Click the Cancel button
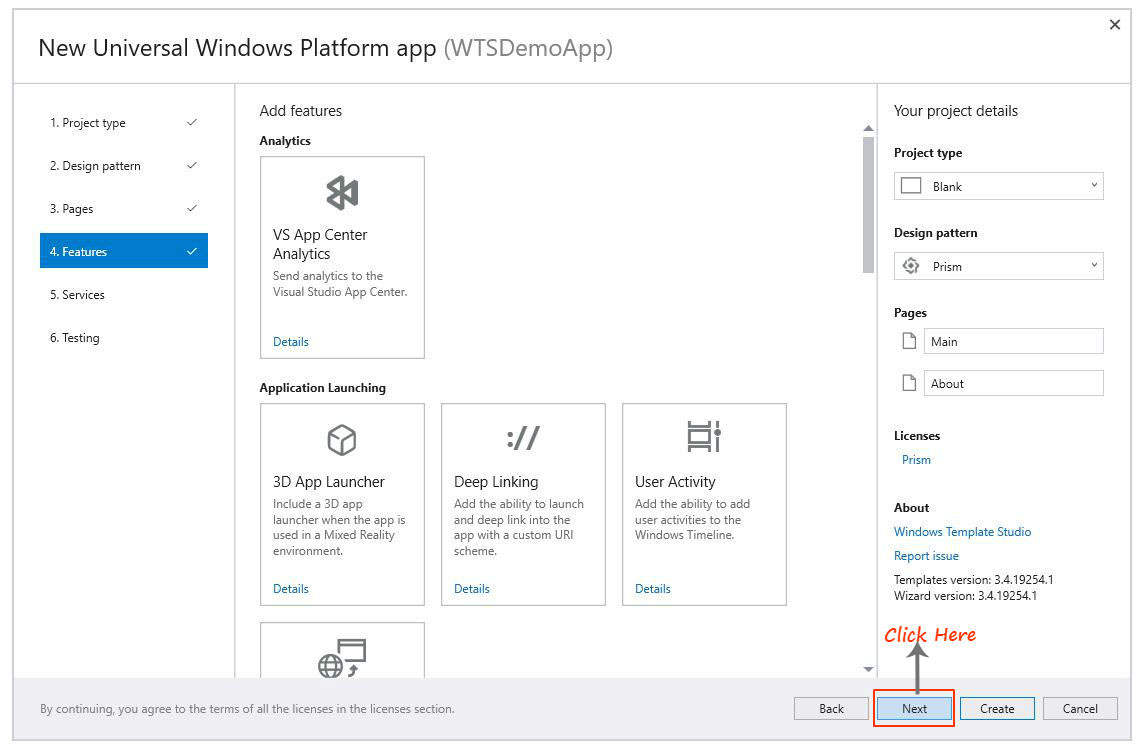The image size is (1146, 753). [1080, 708]
